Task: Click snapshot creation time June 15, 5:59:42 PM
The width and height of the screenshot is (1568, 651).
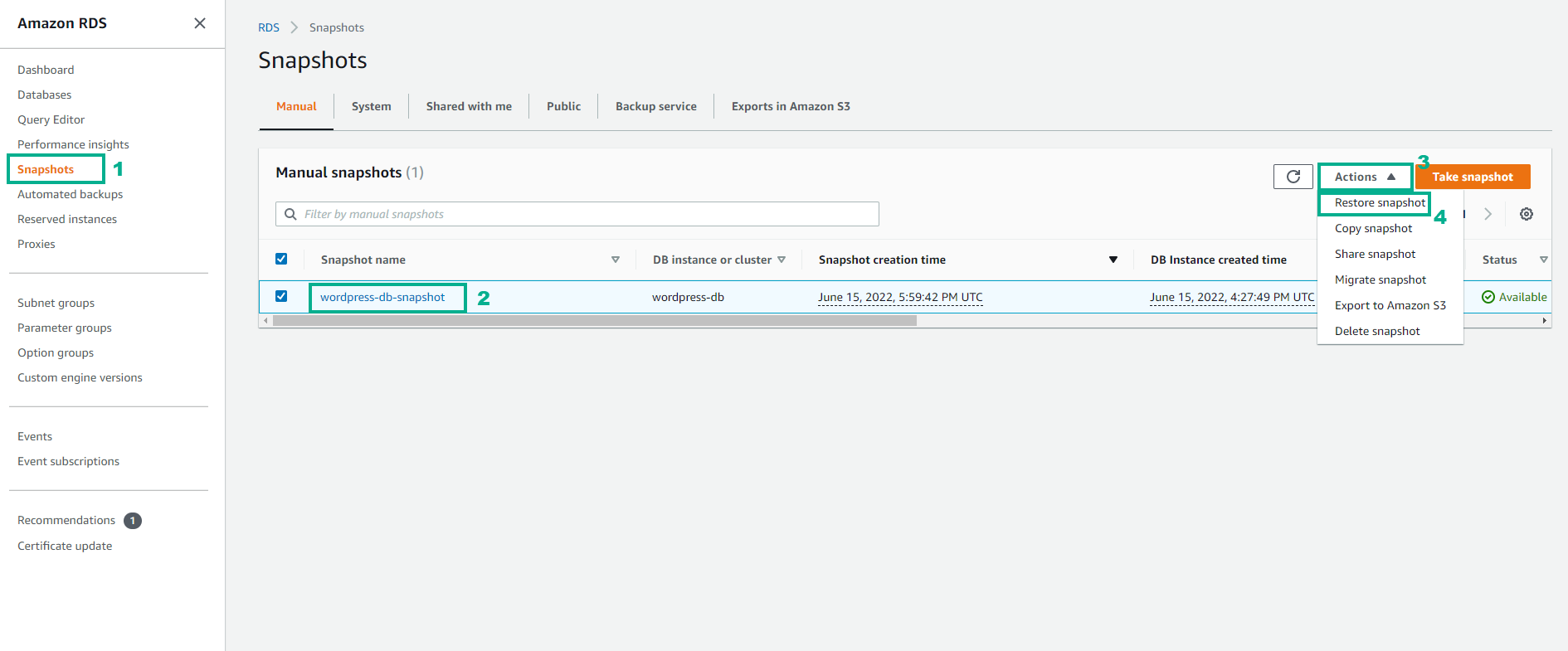Action: tap(900, 297)
